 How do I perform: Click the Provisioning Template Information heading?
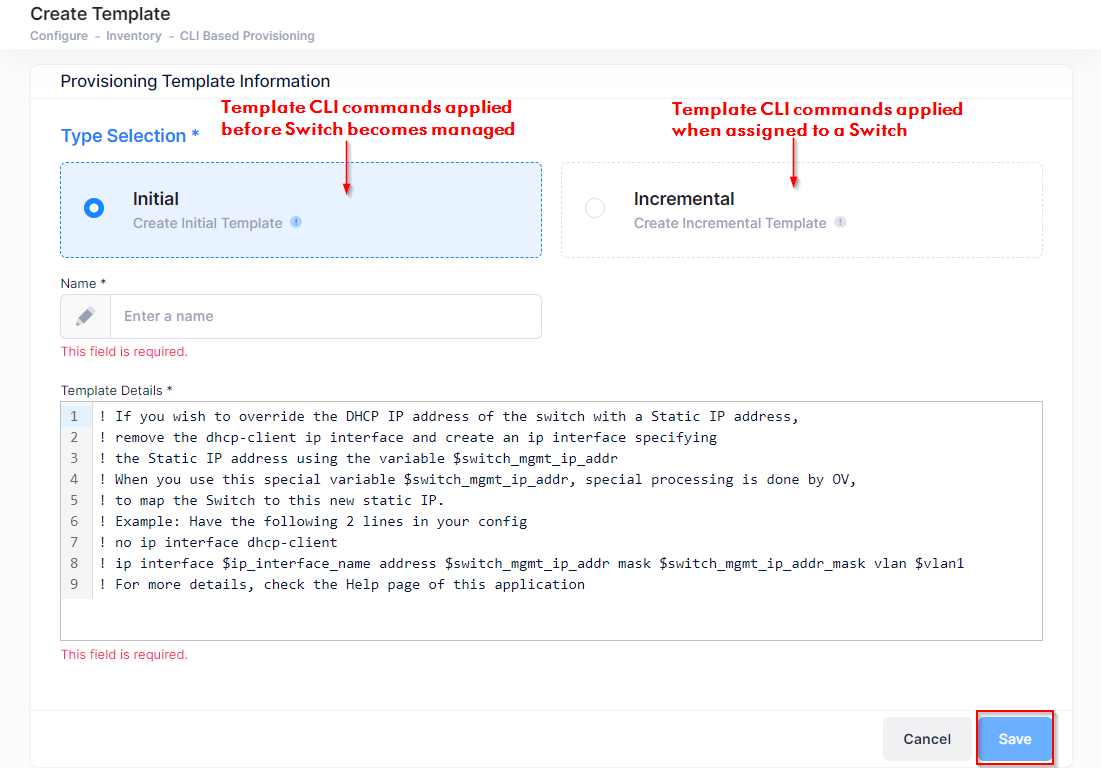coord(195,81)
